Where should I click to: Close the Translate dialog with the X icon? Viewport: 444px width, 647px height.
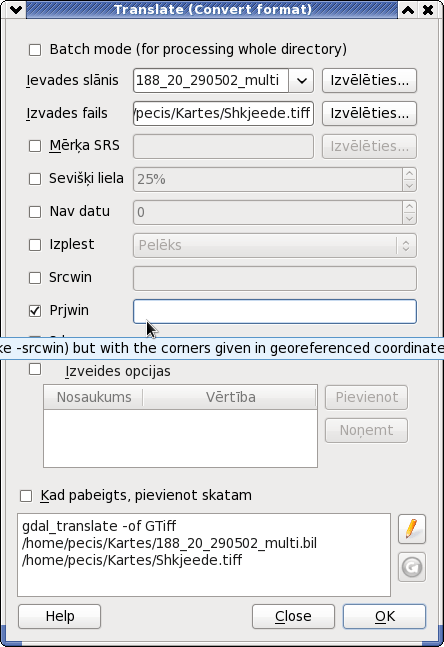point(428,9)
